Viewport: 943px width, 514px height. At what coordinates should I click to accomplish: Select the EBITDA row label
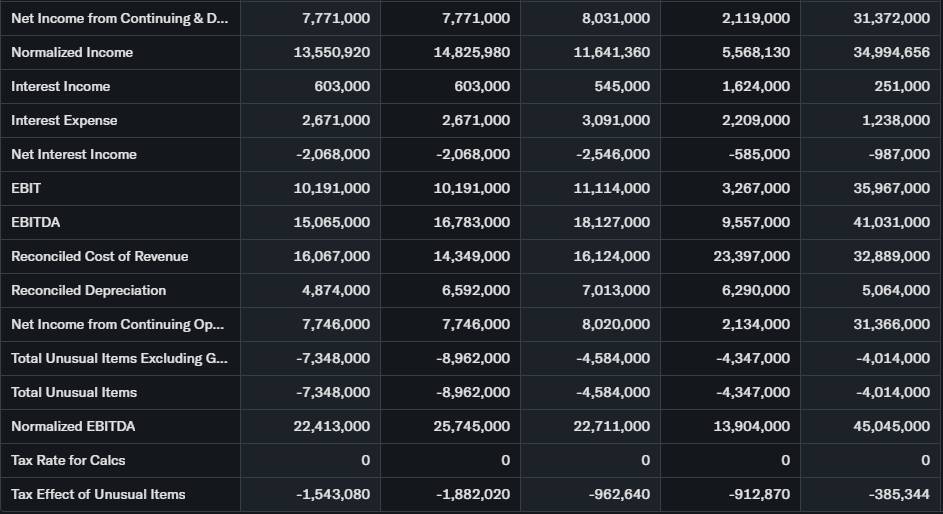[35, 222]
